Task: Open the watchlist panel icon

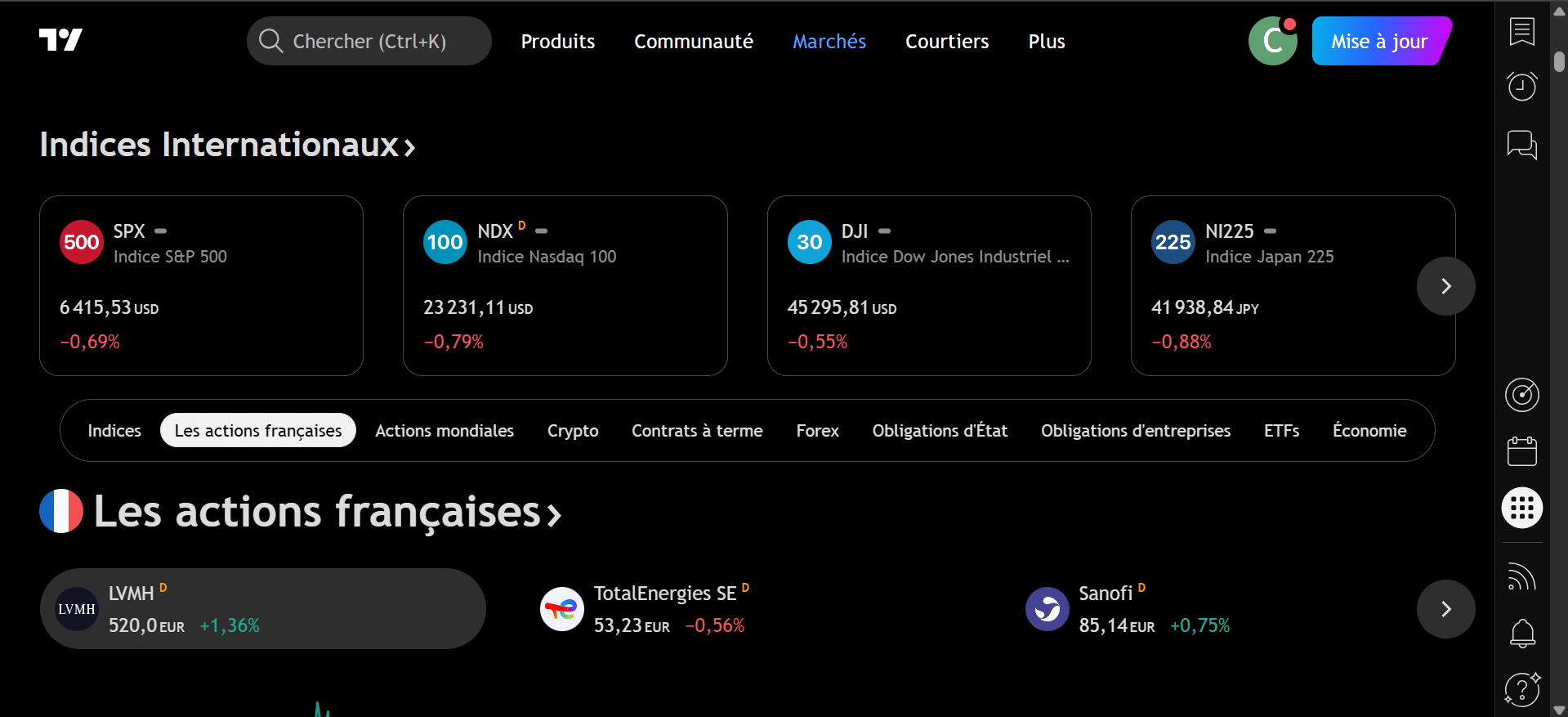Action: [1521, 32]
